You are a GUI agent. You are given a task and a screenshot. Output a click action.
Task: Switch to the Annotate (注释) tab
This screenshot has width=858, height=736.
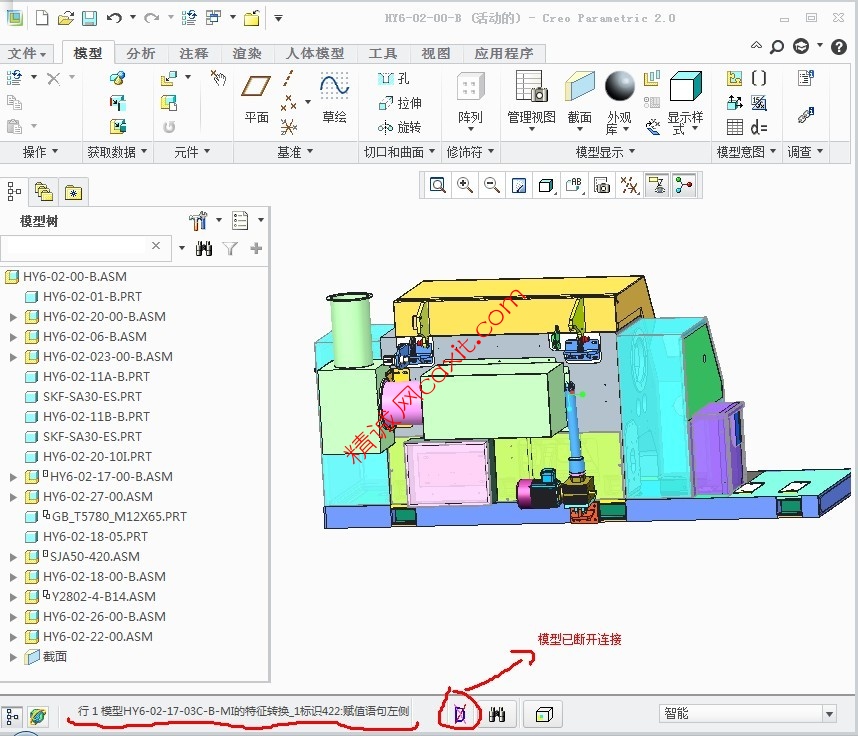[x=194, y=53]
